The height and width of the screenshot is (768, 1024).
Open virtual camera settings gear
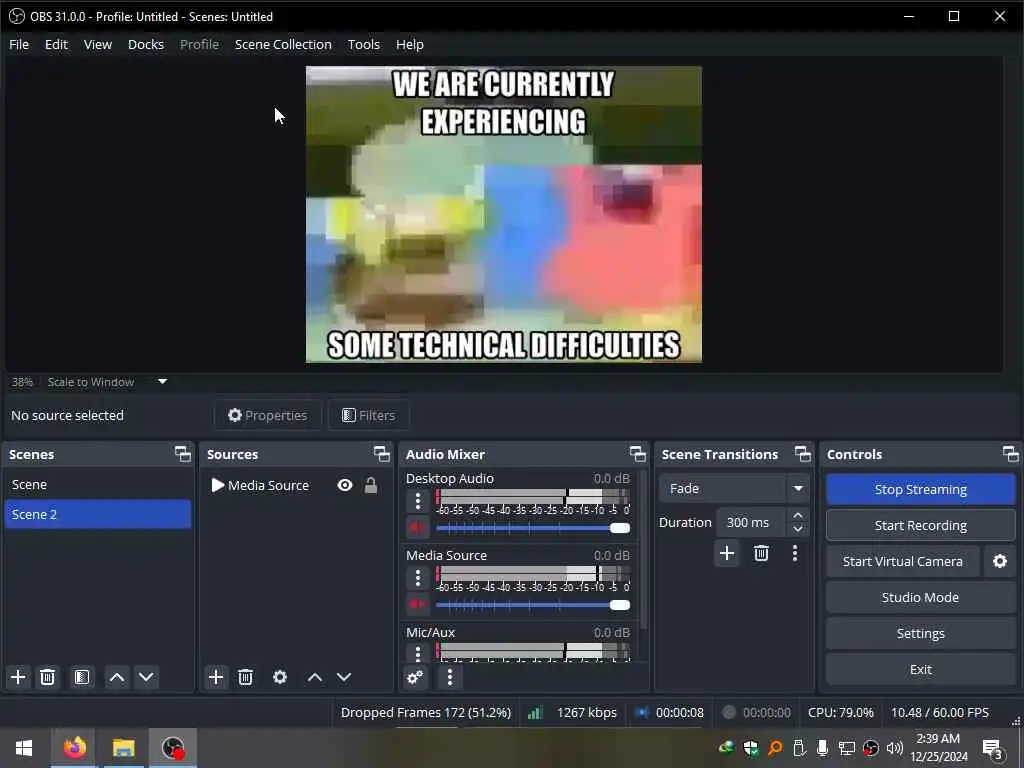(x=1000, y=562)
